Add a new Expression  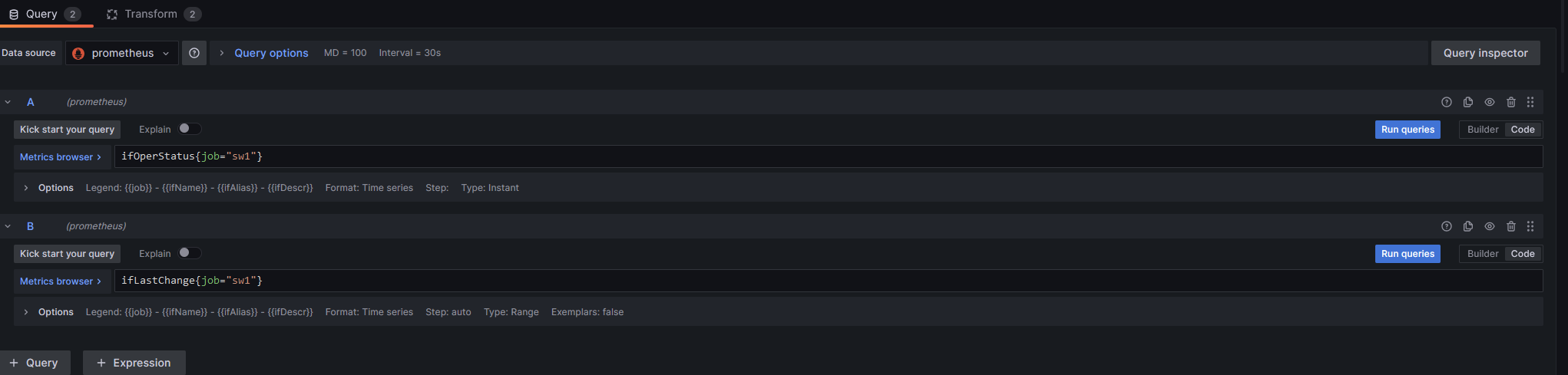[134, 363]
